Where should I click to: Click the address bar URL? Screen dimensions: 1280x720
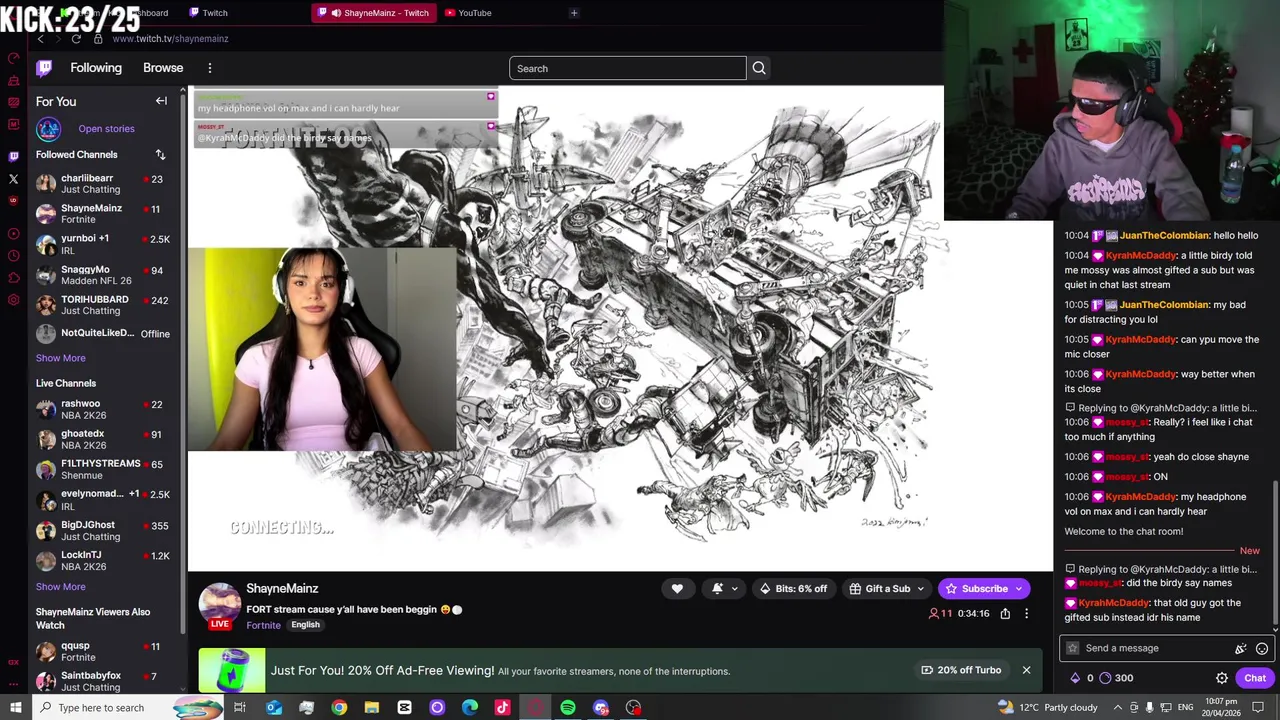pyautogui.click(x=171, y=38)
